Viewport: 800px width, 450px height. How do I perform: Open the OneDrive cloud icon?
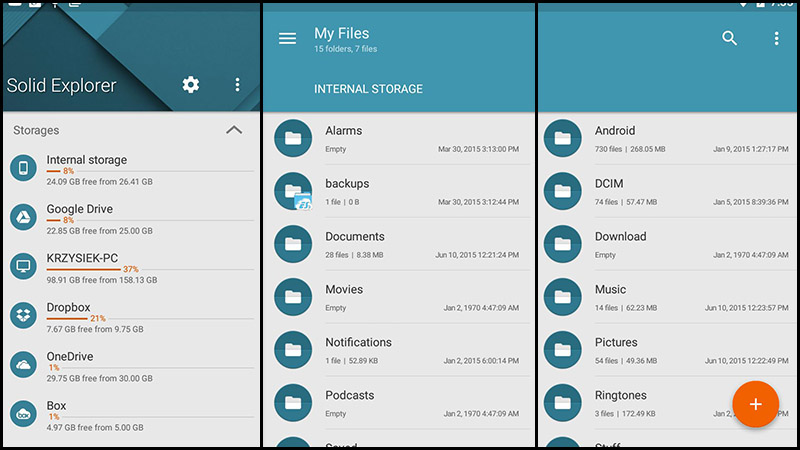[24, 364]
